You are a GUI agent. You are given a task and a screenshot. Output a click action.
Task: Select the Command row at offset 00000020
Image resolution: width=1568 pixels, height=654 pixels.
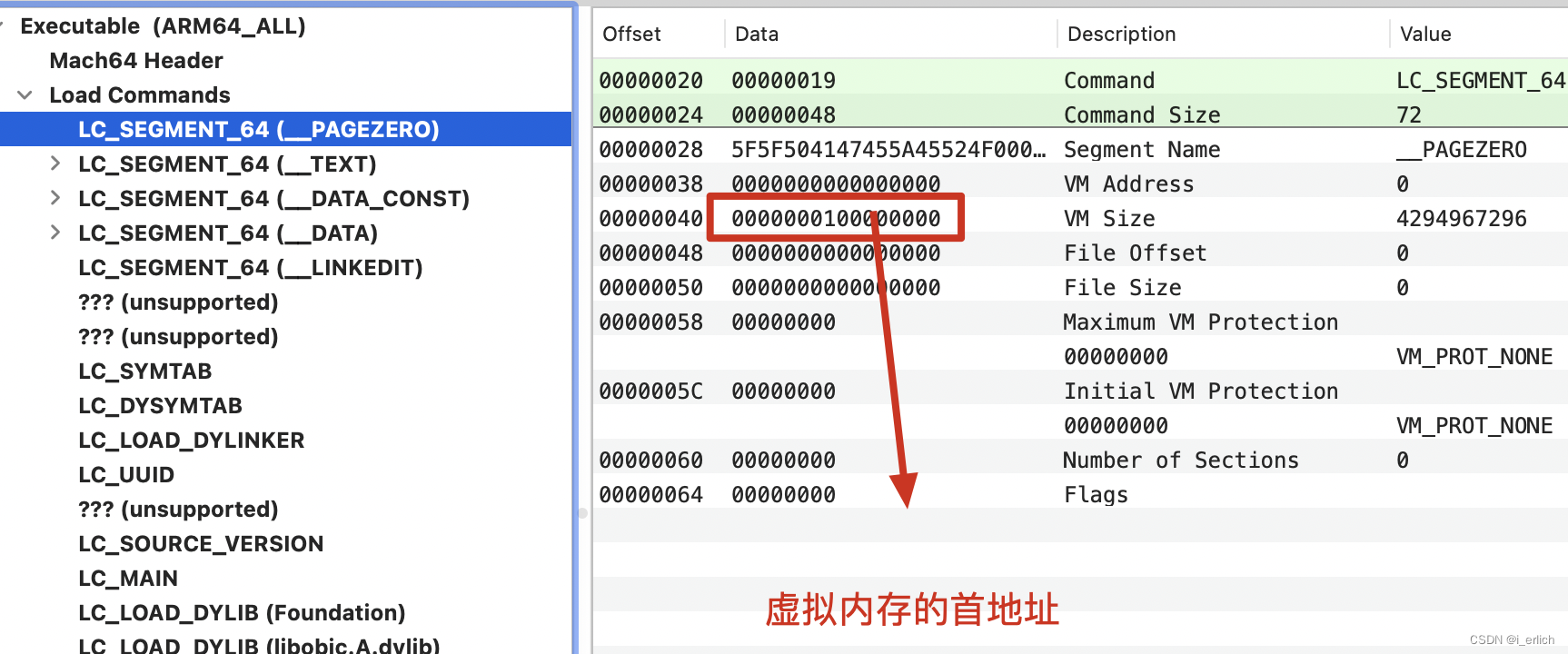1080,80
